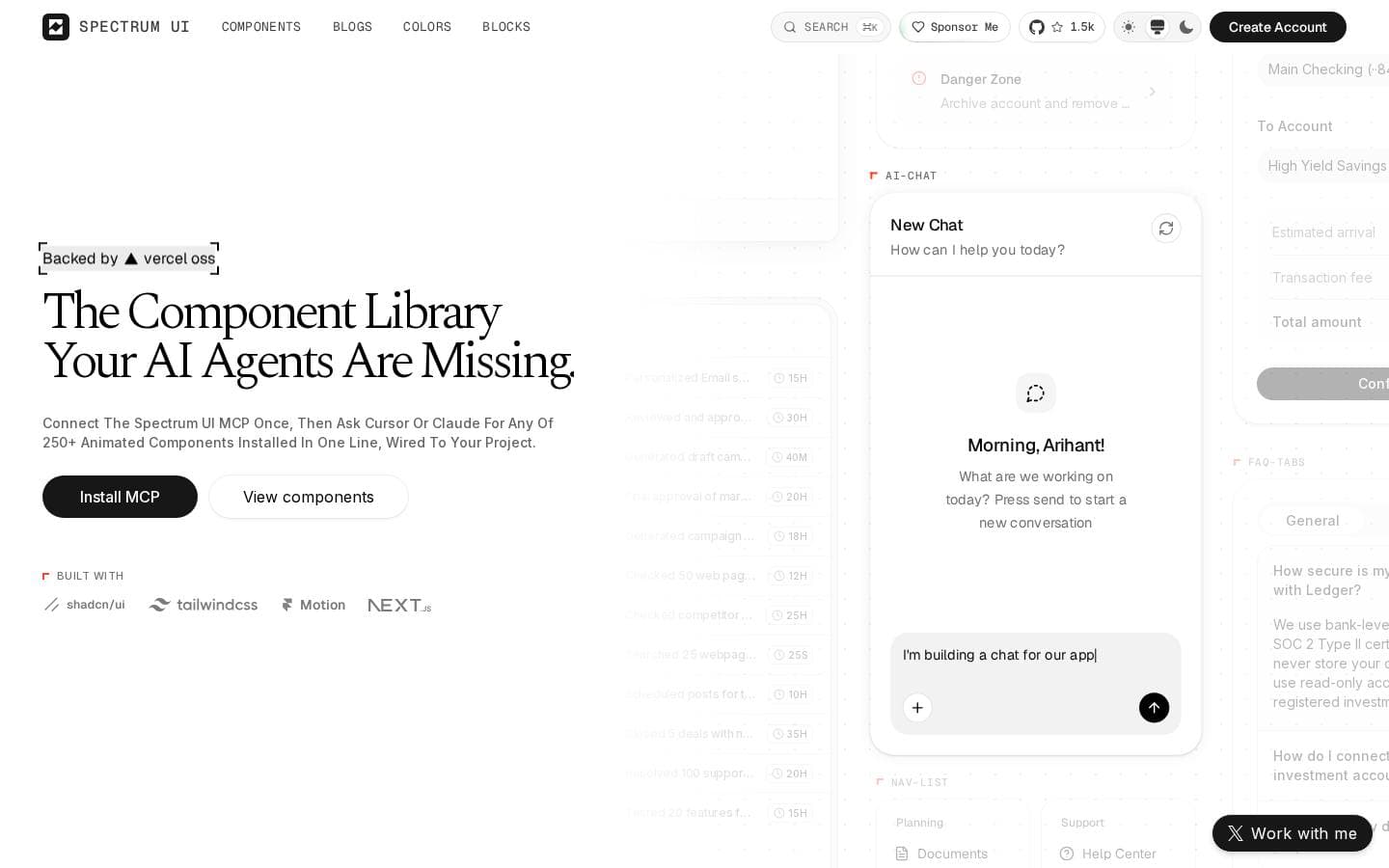The height and width of the screenshot is (868, 1389).
Task: Open the Components menu item
Action: (261, 27)
